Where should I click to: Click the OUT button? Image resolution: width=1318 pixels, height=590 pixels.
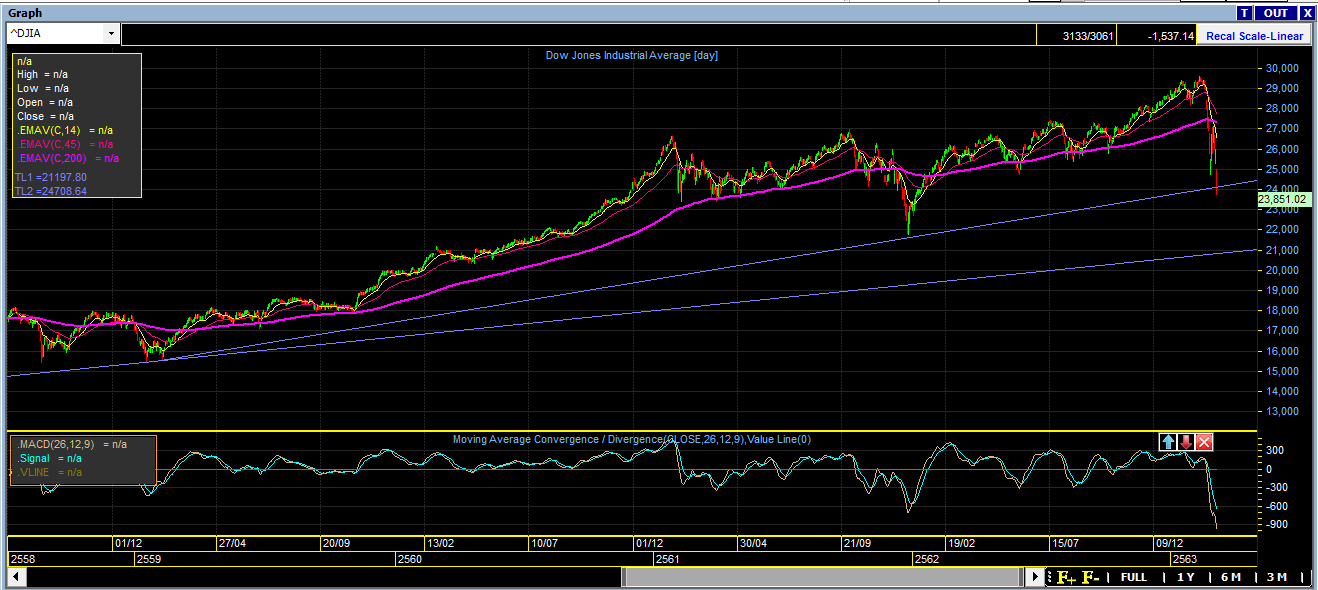click(x=1275, y=13)
